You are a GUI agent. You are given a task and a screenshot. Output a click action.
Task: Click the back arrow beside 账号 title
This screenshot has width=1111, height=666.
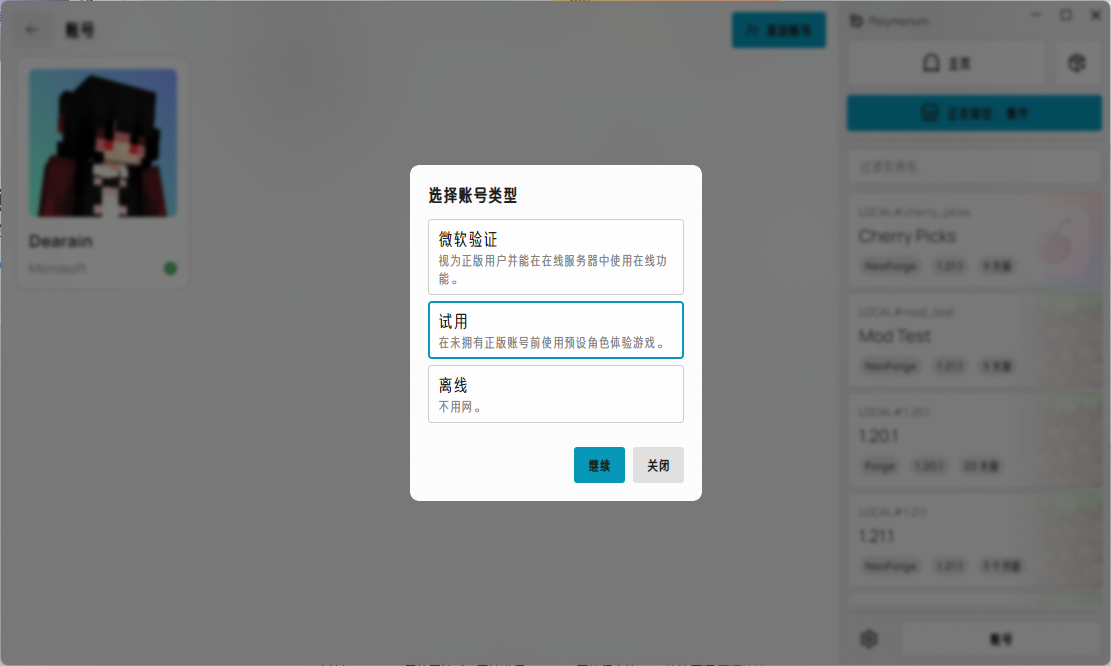coord(31,30)
